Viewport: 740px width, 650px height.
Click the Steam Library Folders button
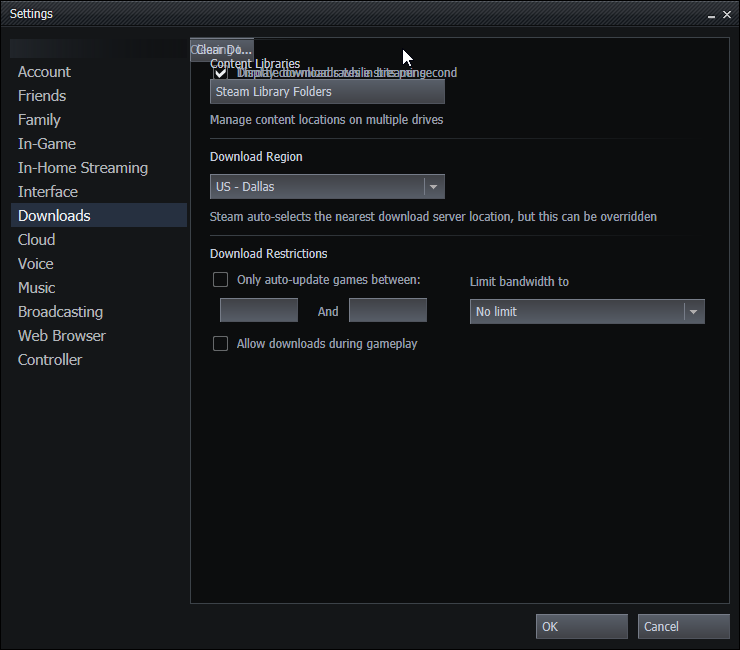[327, 92]
